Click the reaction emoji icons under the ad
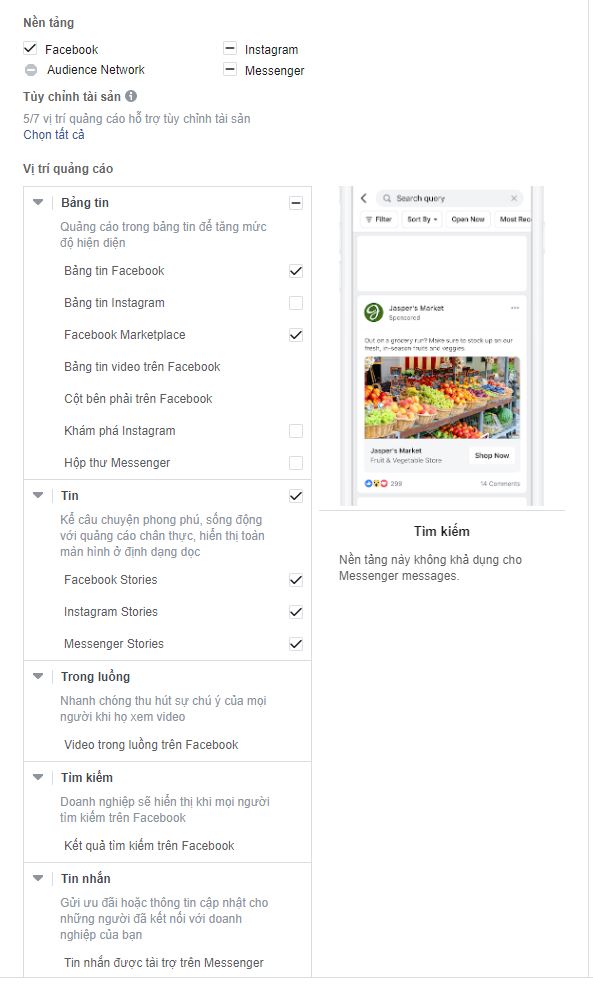Screen dimensions: 593x986 [376, 484]
